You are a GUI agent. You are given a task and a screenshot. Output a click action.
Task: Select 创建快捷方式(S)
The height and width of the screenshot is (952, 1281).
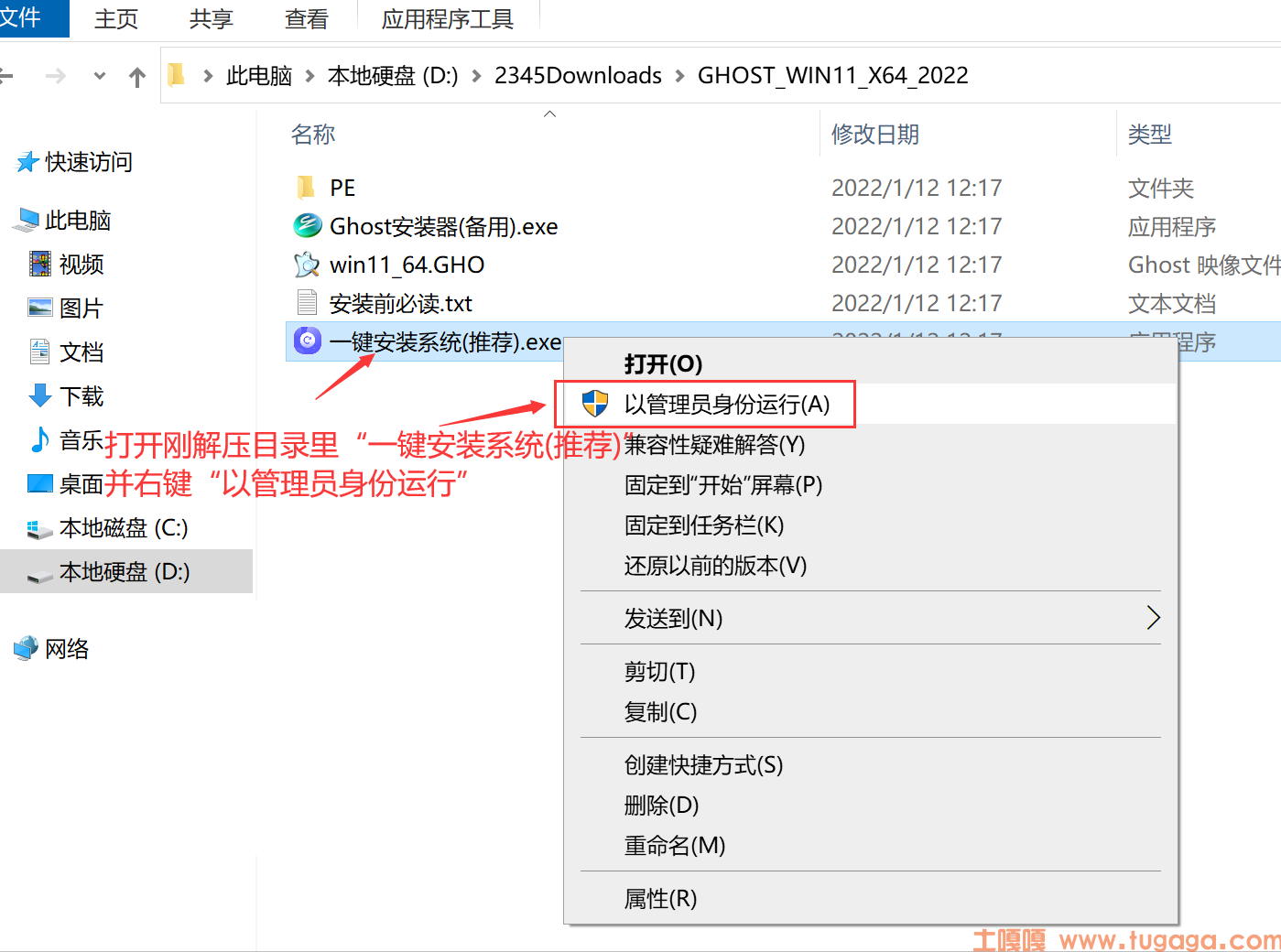(x=871, y=764)
